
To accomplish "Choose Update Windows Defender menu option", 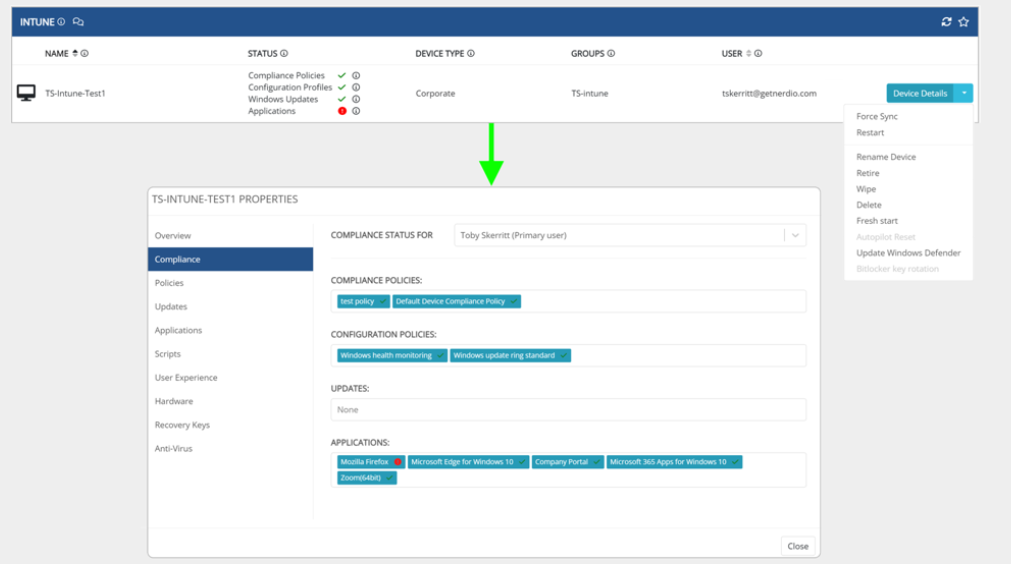I will click(908, 253).
